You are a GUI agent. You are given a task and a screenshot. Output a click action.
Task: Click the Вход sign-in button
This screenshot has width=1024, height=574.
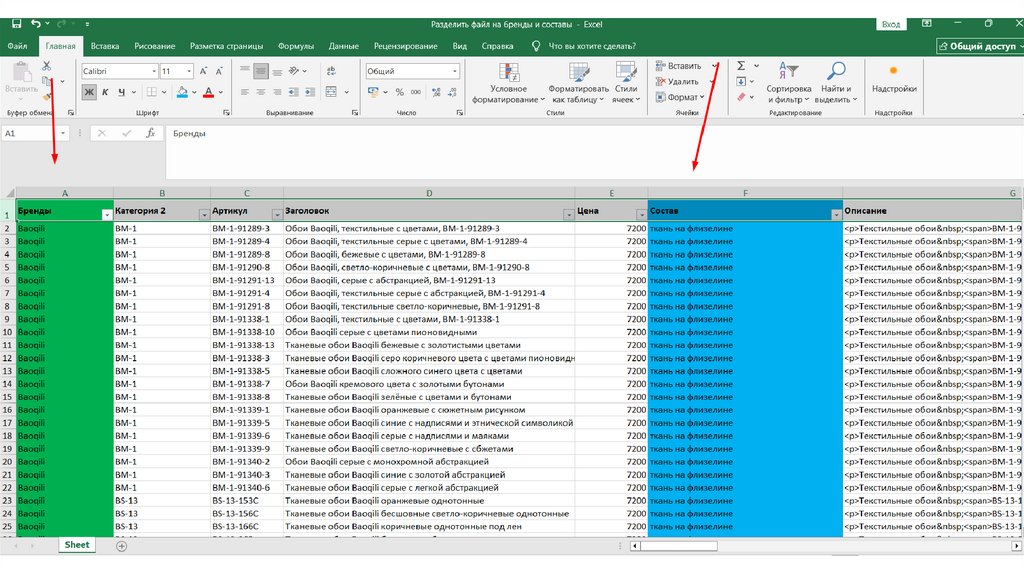(891, 24)
